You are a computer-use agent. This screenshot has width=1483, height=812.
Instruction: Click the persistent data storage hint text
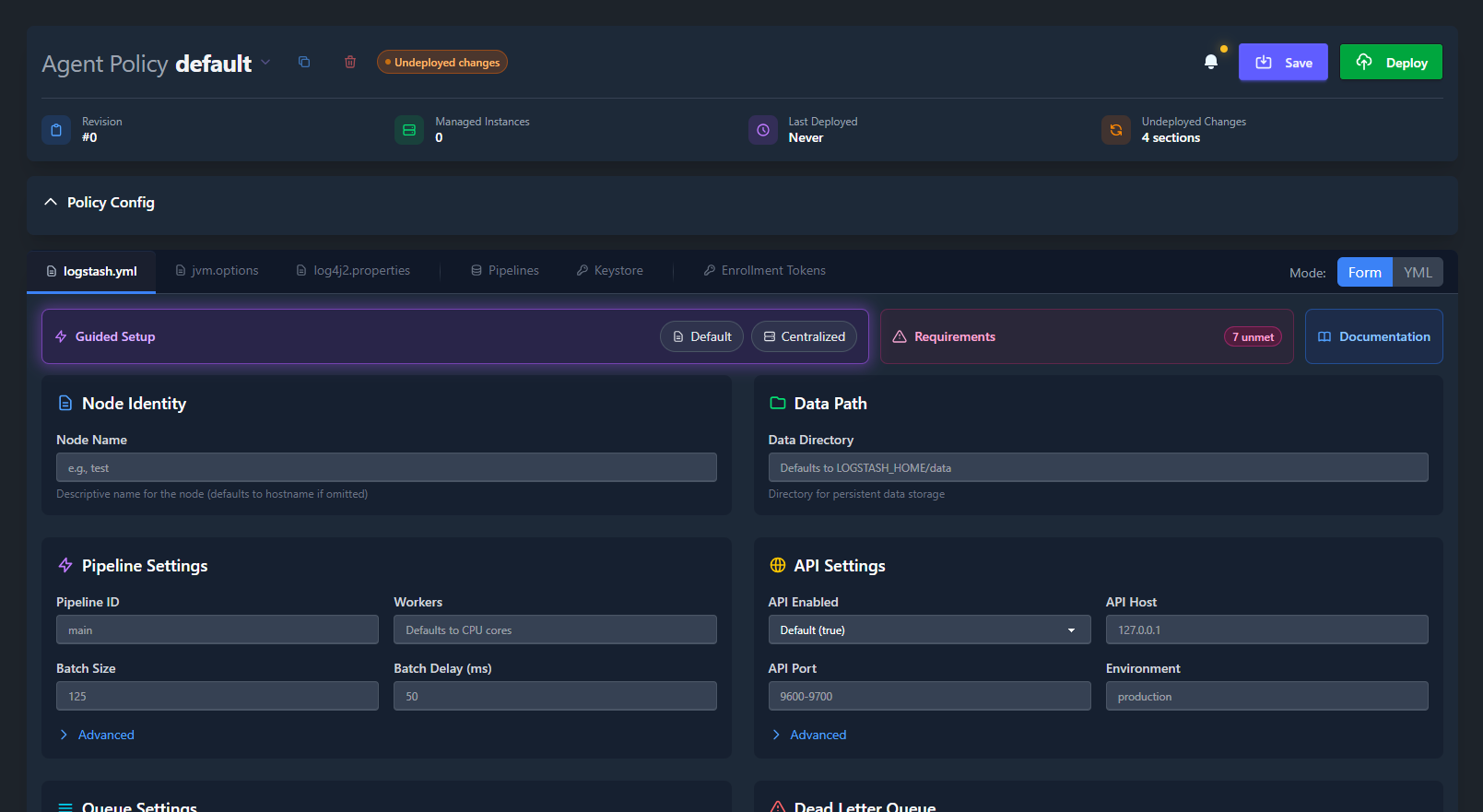coord(856,494)
